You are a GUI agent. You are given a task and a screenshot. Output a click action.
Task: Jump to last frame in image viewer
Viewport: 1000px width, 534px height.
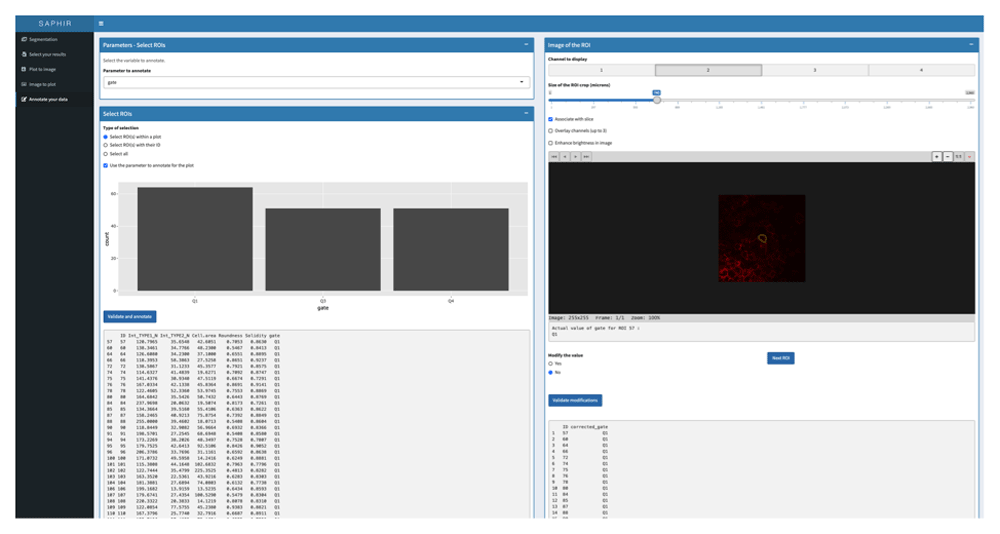pos(587,157)
